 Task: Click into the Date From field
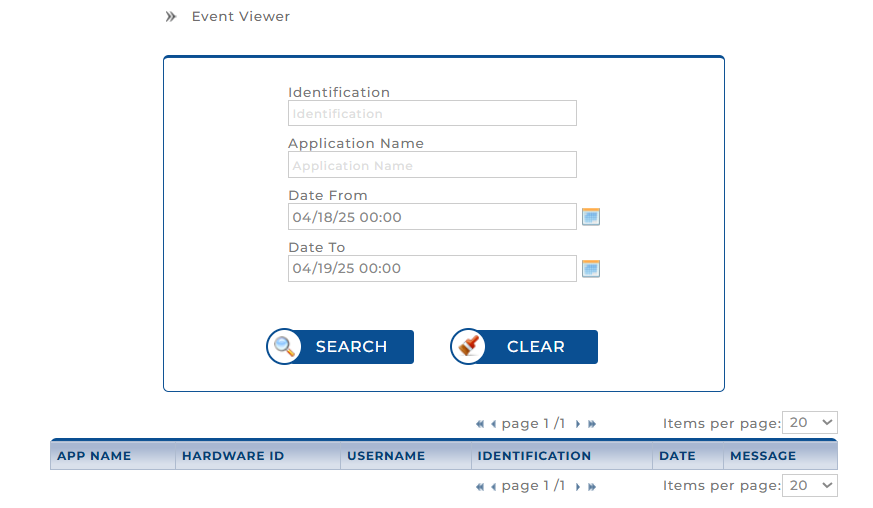coord(432,217)
